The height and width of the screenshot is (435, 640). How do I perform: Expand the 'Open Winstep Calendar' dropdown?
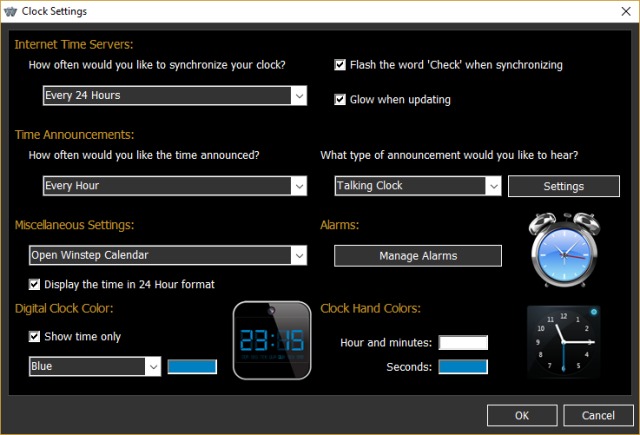click(x=167, y=255)
